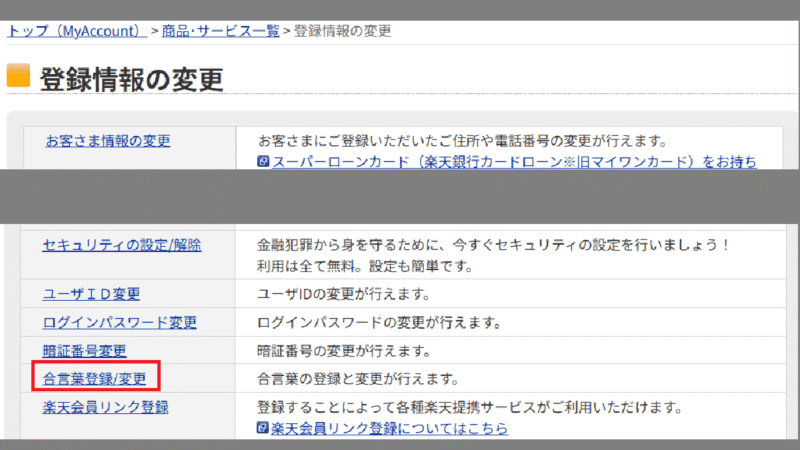Click text ユーザIDの変更が行えます。

click(344, 294)
